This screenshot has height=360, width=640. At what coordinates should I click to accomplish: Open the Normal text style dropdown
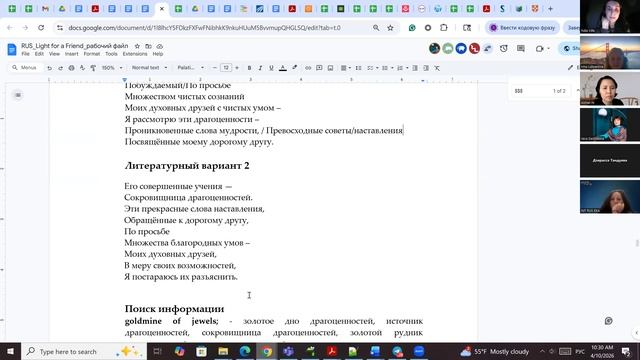click(x=149, y=68)
